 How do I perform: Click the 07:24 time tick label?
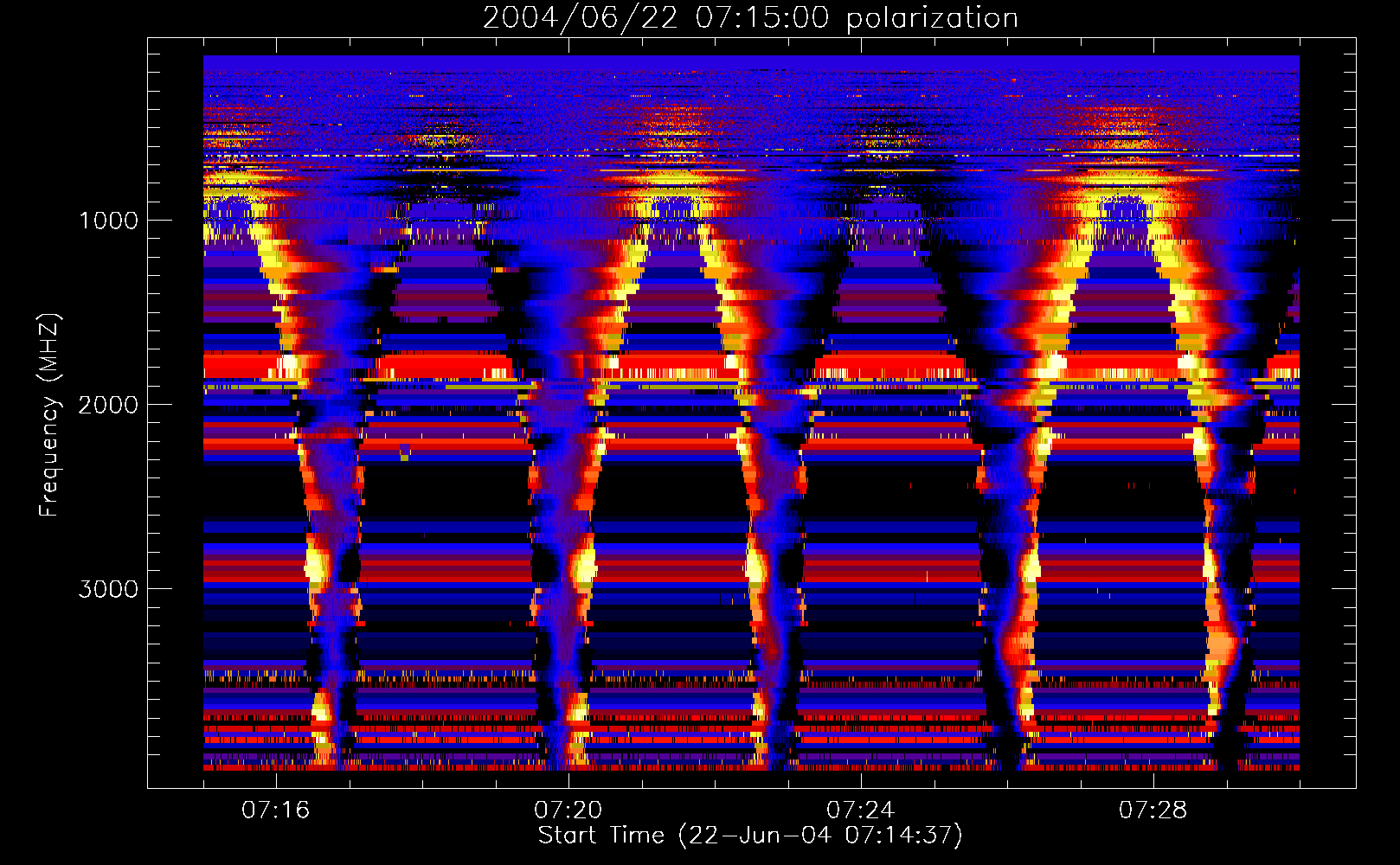click(860, 810)
